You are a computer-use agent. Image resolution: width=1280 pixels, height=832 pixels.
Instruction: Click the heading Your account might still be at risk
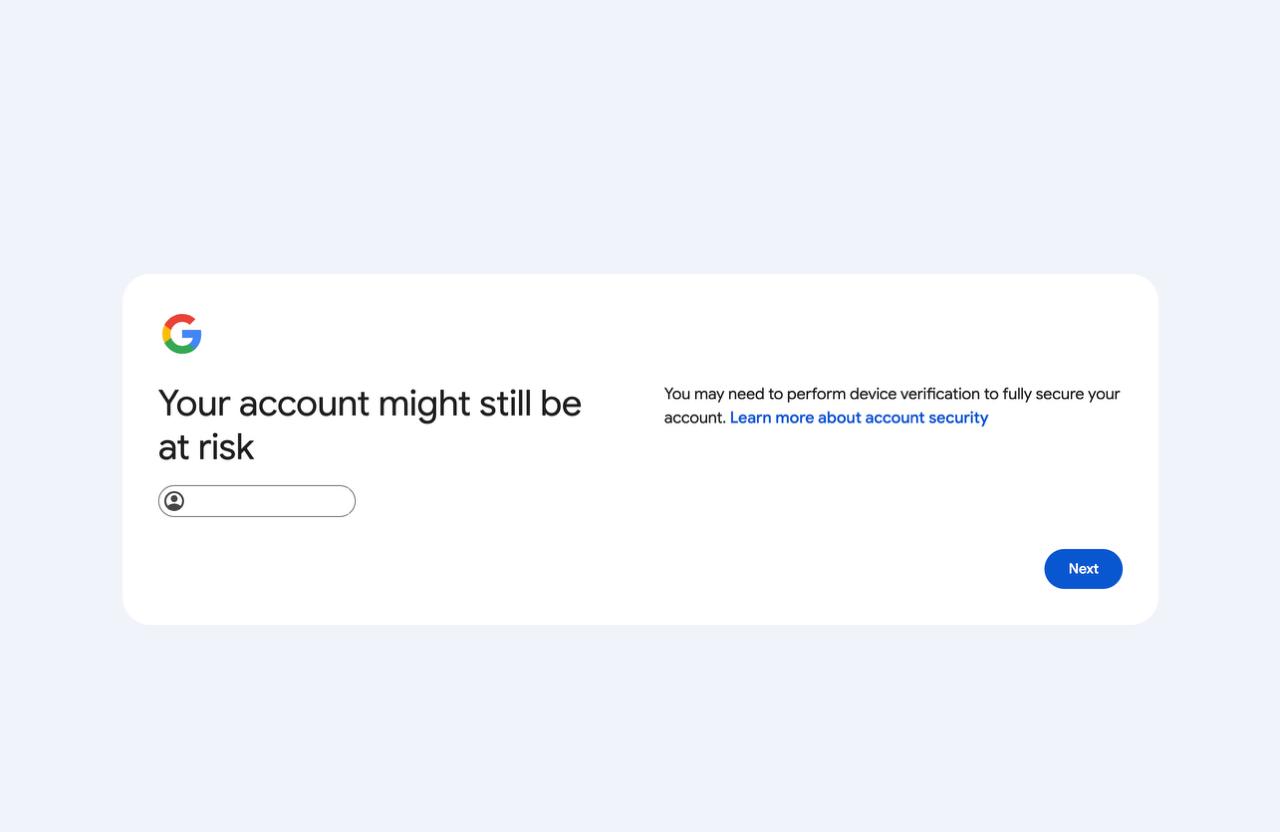tap(369, 424)
